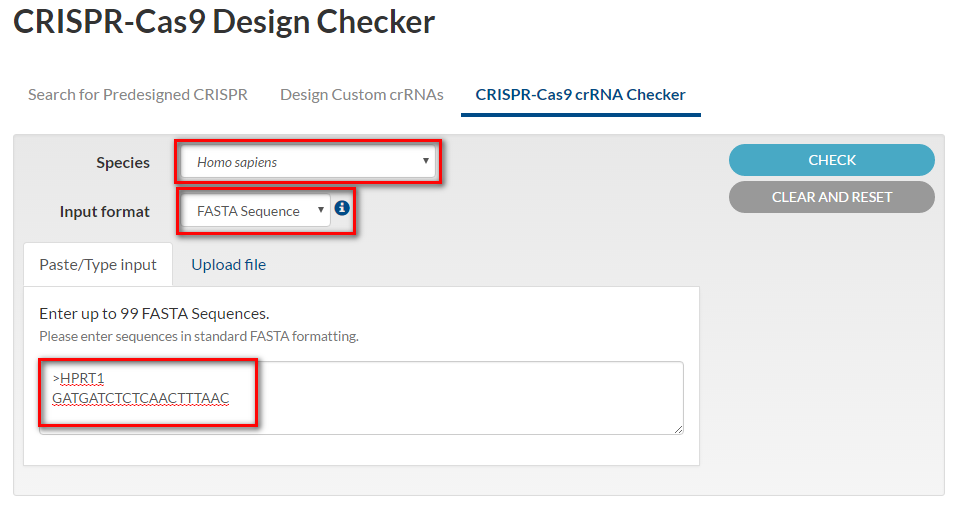The height and width of the screenshot is (508, 957).
Task: Click the Enter up to 99 FASTA Sequences text
Action: pyautogui.click(x=154, y=313)
